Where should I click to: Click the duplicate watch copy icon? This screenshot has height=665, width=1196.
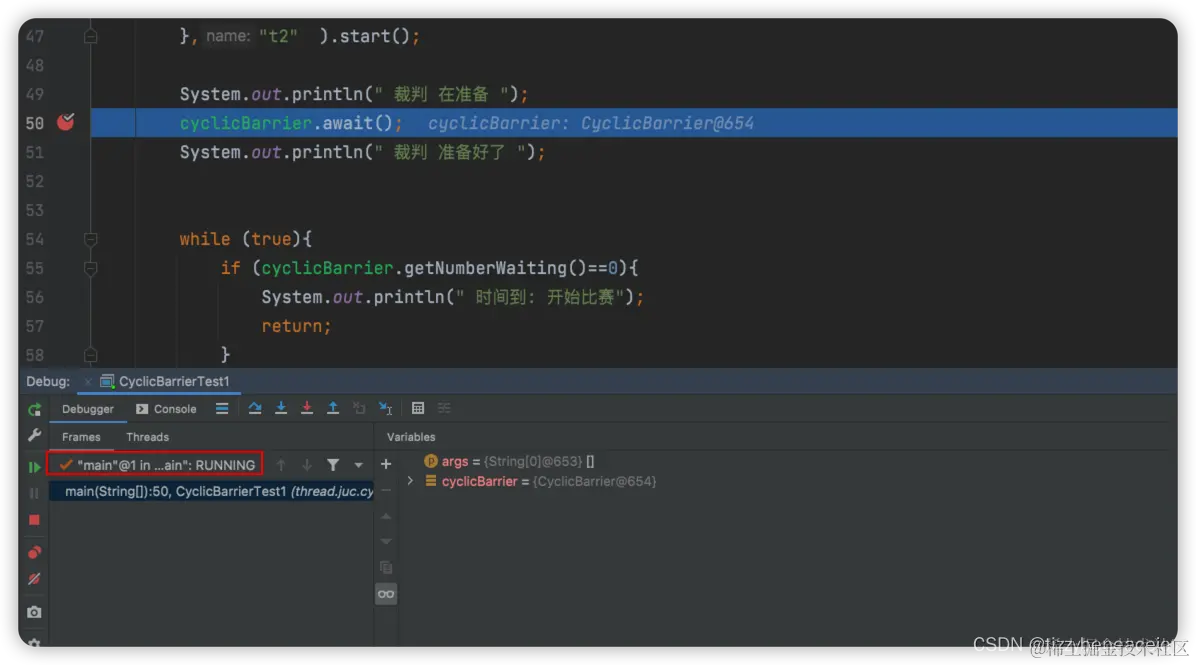(386, 567)
